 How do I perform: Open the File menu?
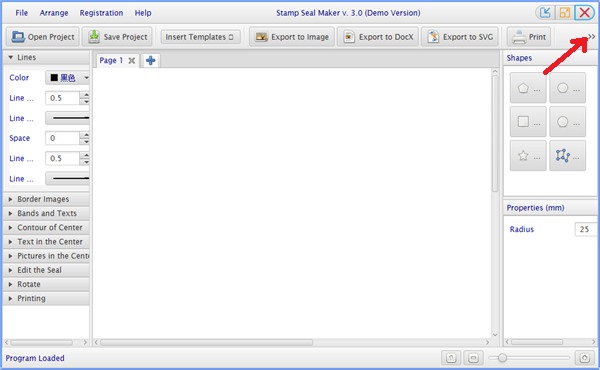tap(21, 13)
